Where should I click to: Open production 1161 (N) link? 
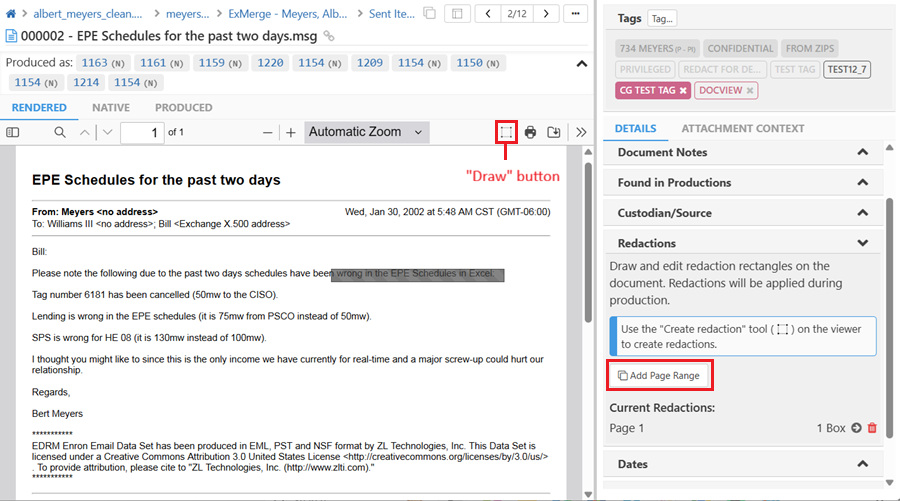point(162,63)
